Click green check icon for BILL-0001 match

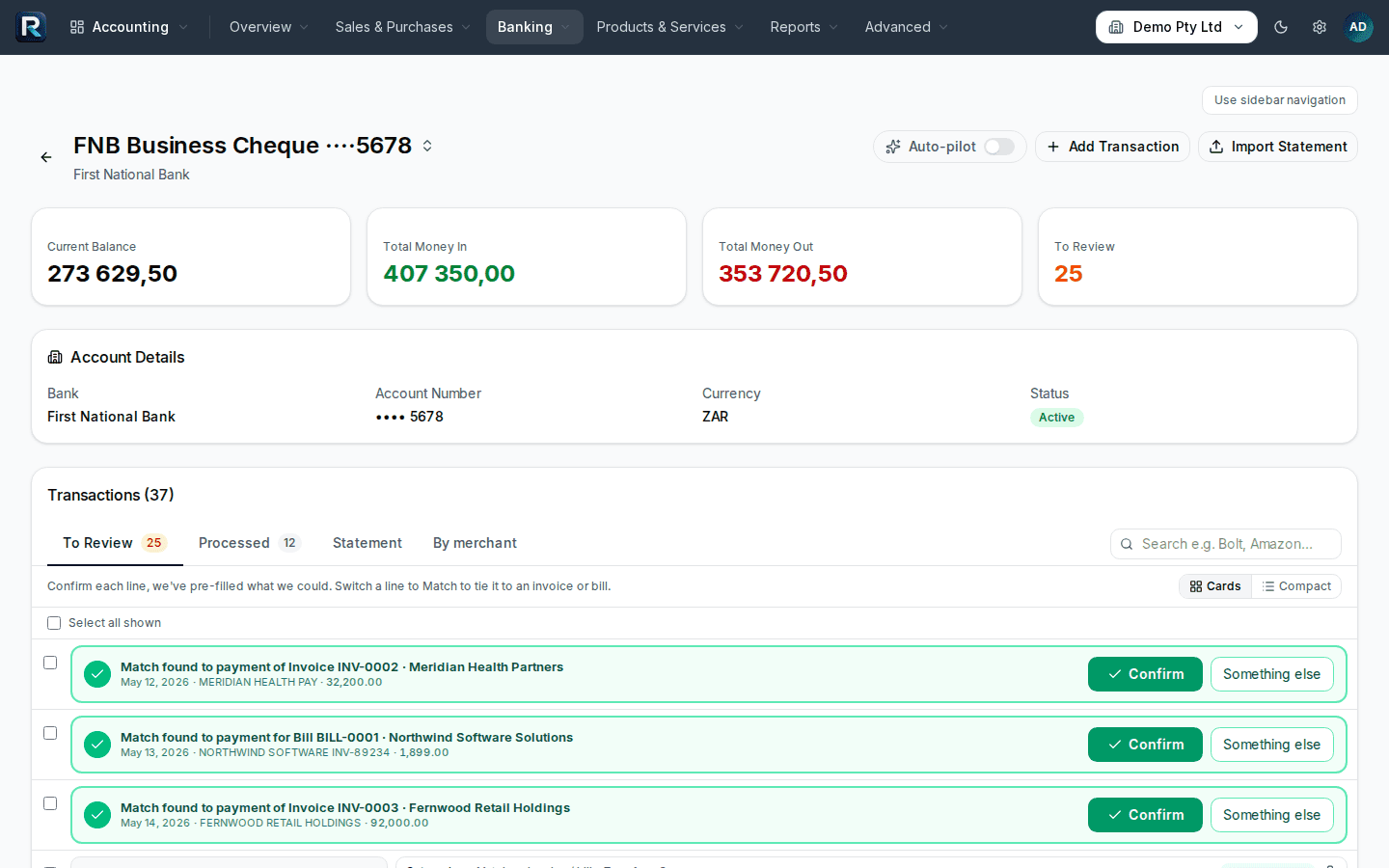tap(97, 745)
